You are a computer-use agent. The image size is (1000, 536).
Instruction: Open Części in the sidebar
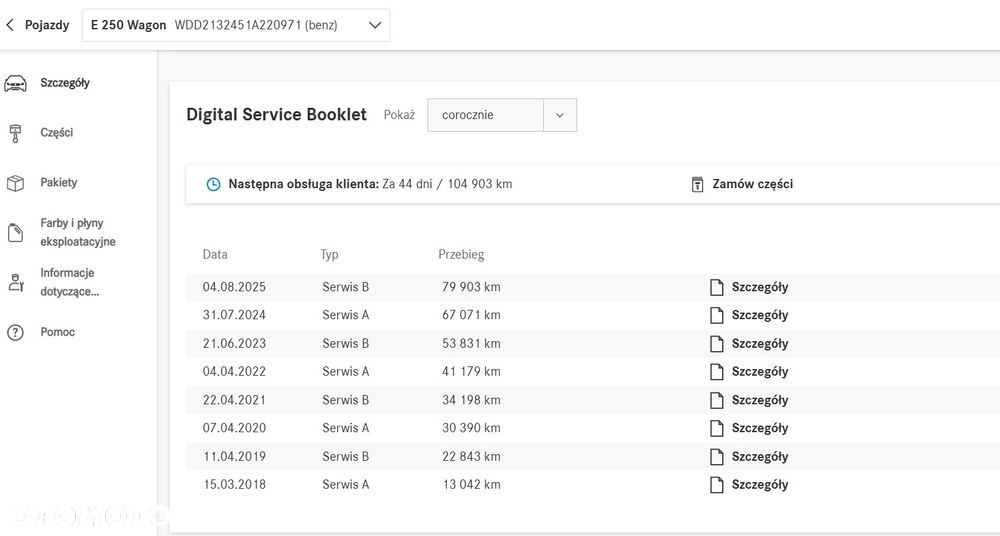(57, 133)
